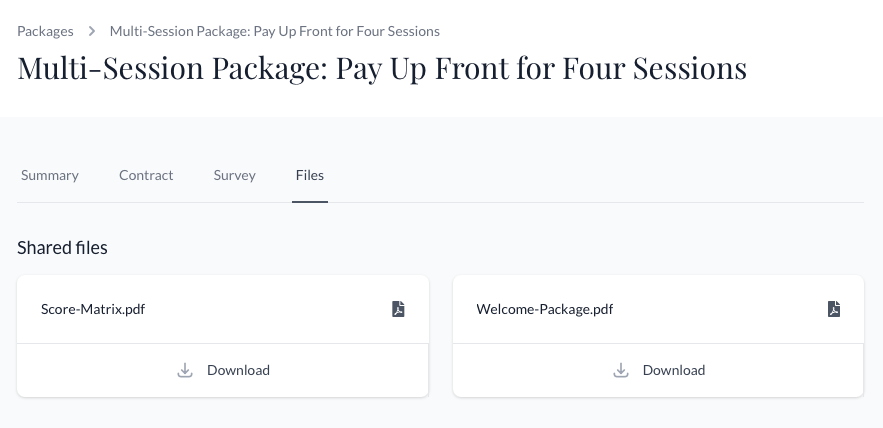Open the Summary tab
This screenshot has height=428, width=883.
point(50,175)
